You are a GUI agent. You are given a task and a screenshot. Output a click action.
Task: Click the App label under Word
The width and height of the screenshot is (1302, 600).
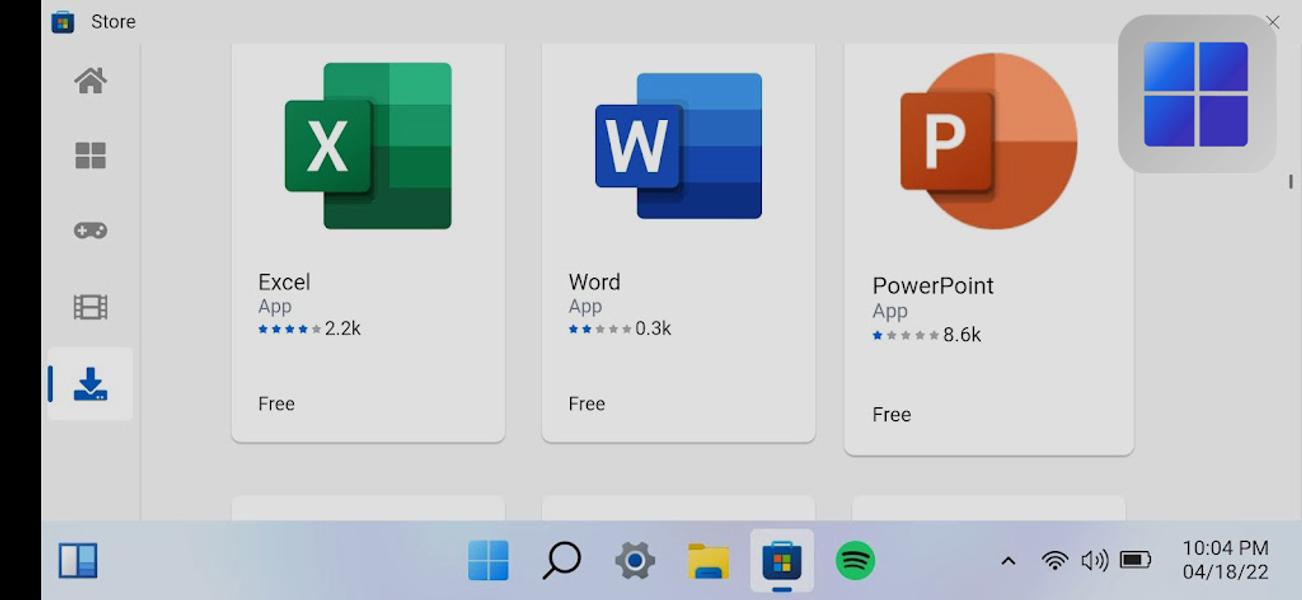[585, 307]
